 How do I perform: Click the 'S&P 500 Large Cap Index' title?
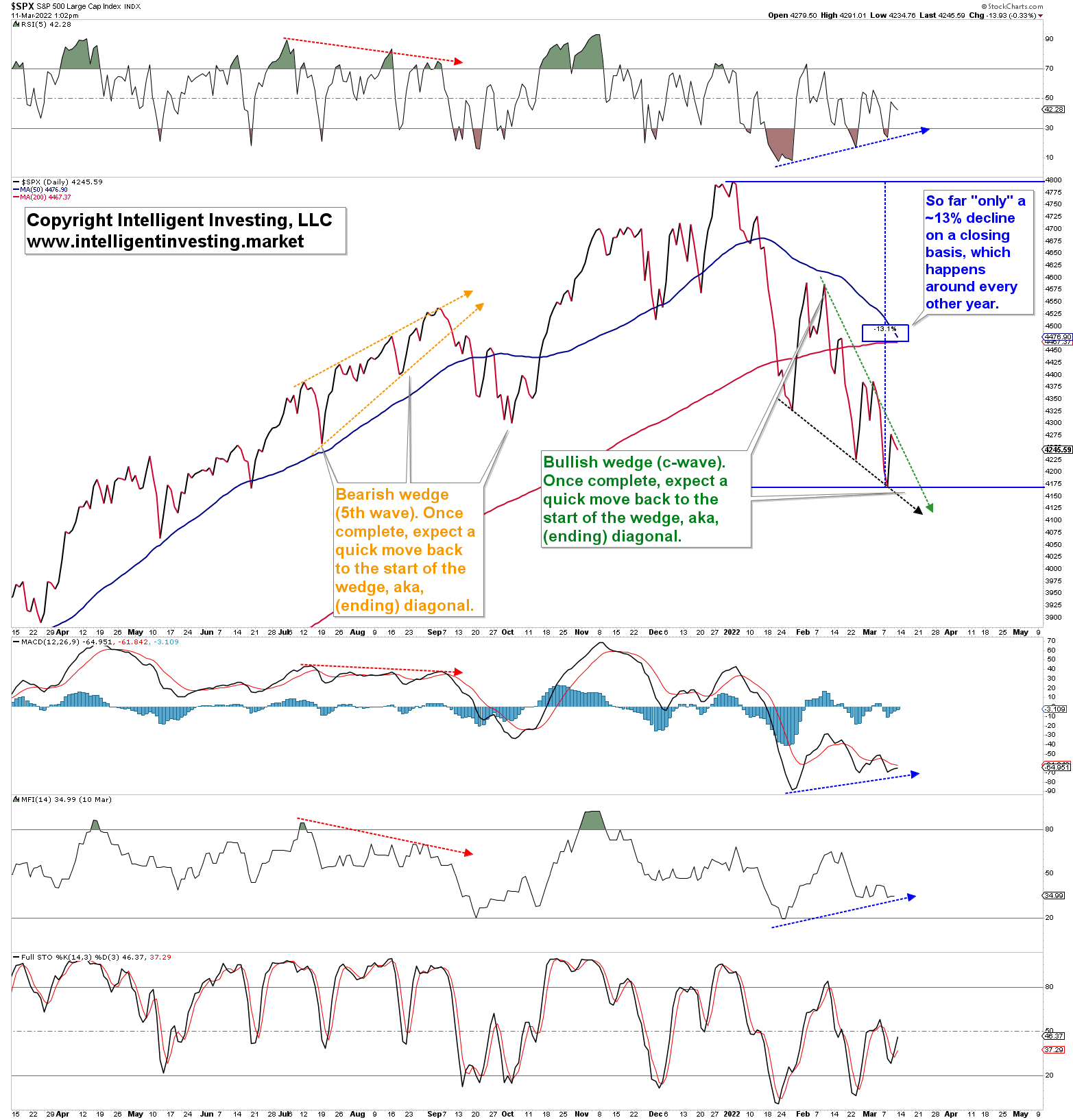coord(80,6)
